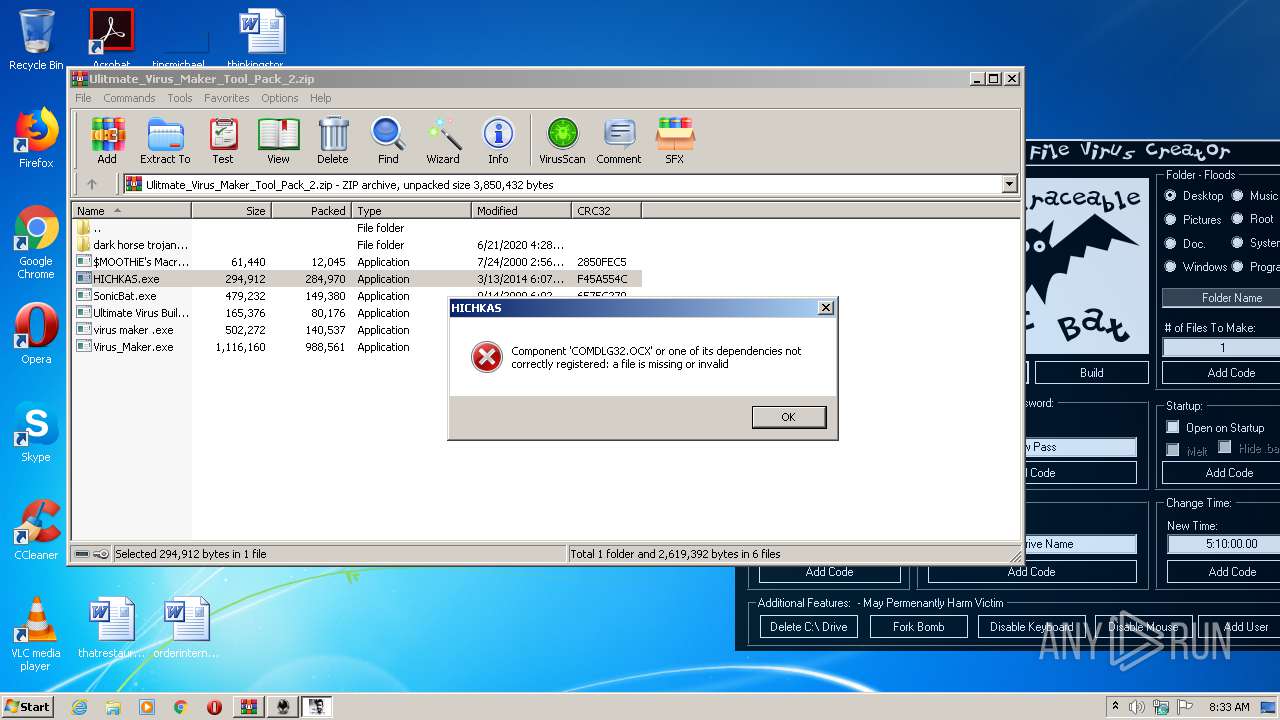Viewport: 1280px width, 720px height.
Task: Click Windows Media Player taskbar icon
Action: (147, 707)
